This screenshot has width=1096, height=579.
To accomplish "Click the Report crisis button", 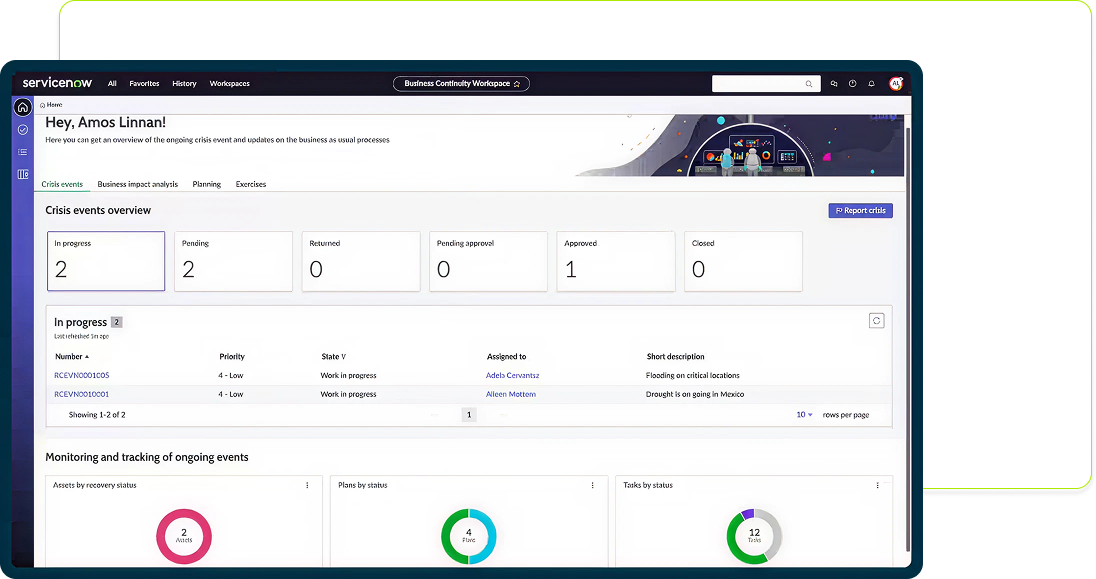I will (x=860, y=211).
